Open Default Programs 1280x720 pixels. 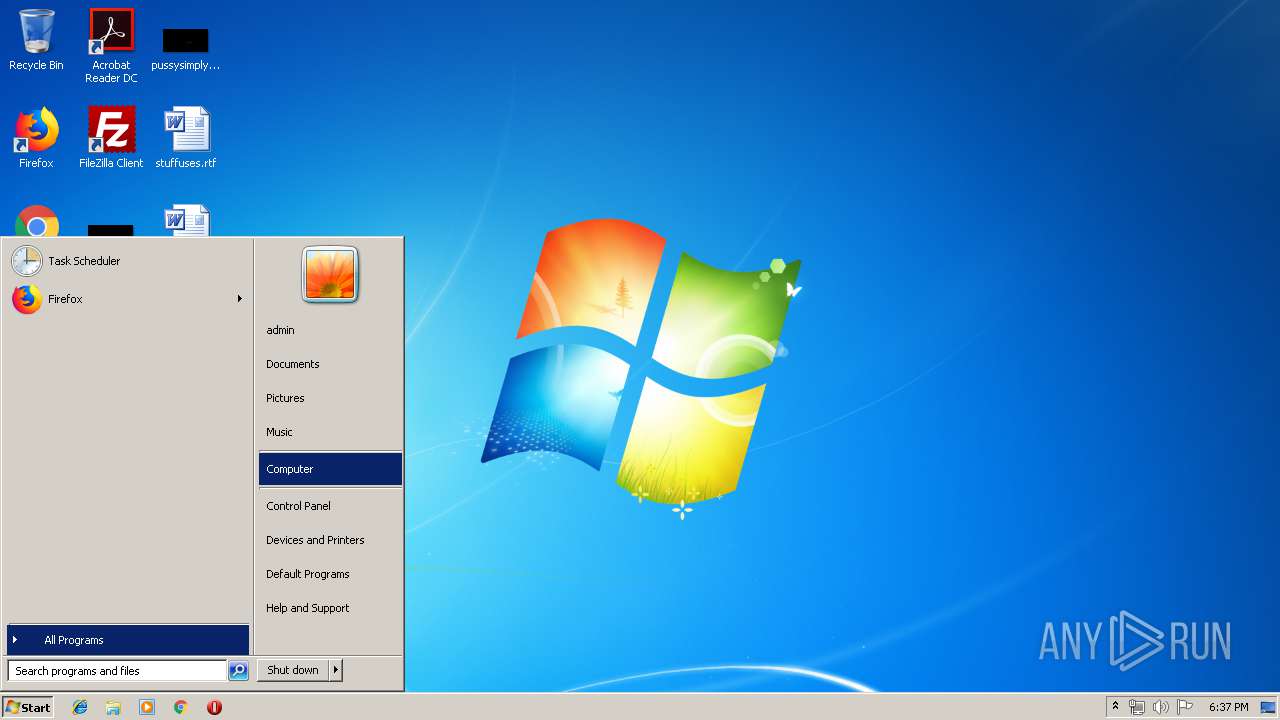(330, 574)
